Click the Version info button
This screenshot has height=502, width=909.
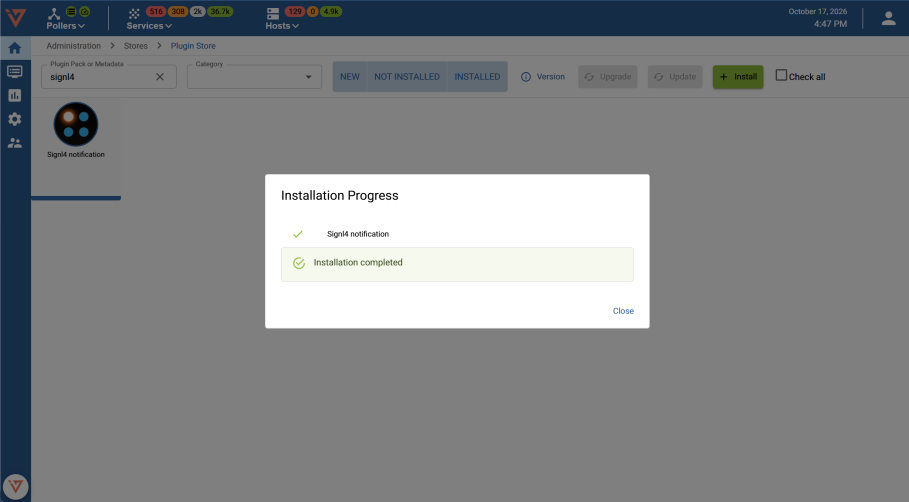click(543, 77)
